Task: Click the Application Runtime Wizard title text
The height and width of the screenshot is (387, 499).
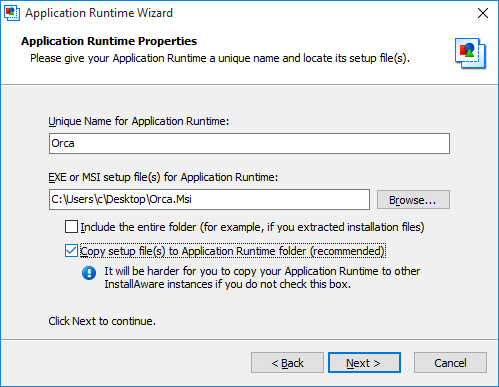Action: click(99, 13)
